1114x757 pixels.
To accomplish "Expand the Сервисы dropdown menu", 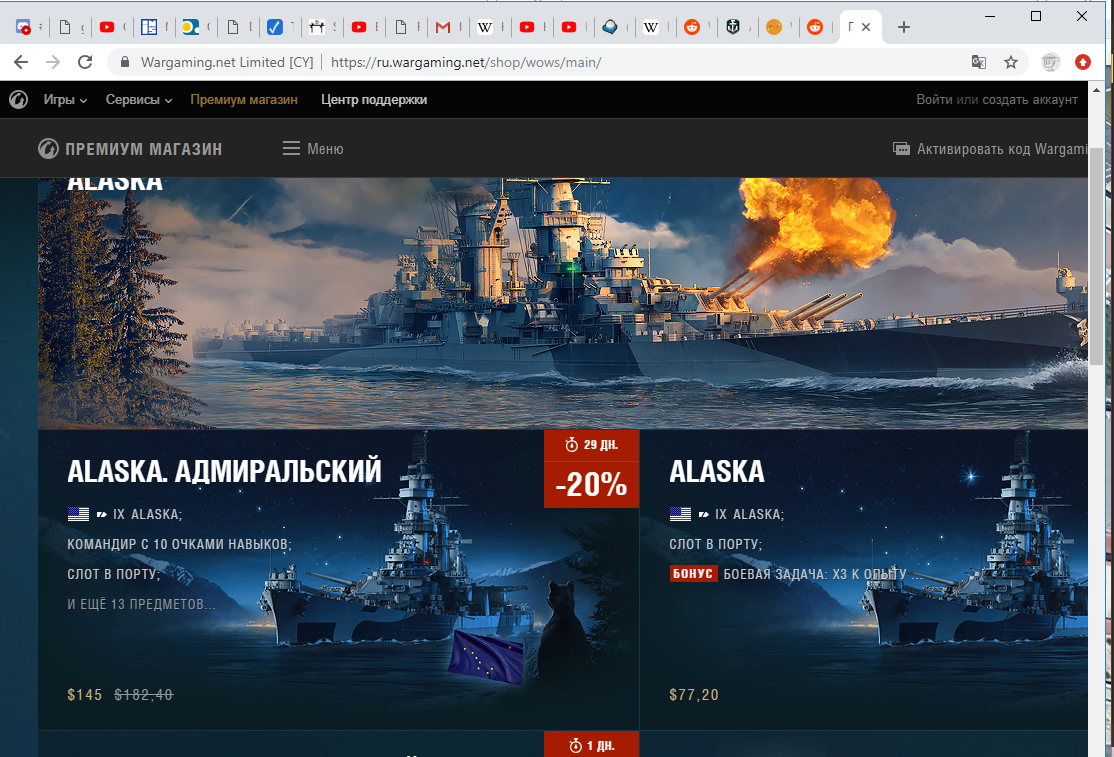I will coord(139,100).
